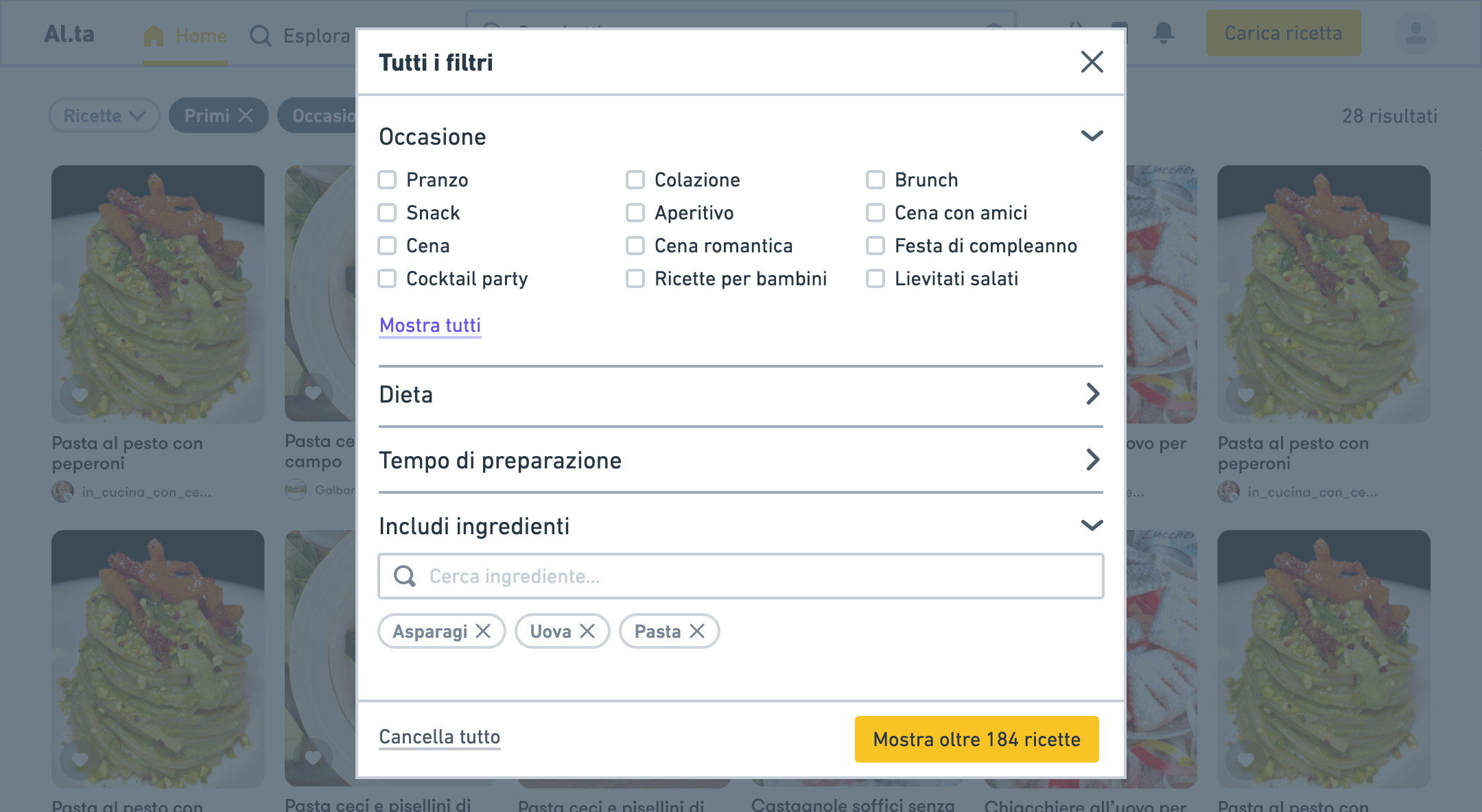Remove the Asparagi ingredient chip
The image size is (1482, 812).
(x=483, y=631)
